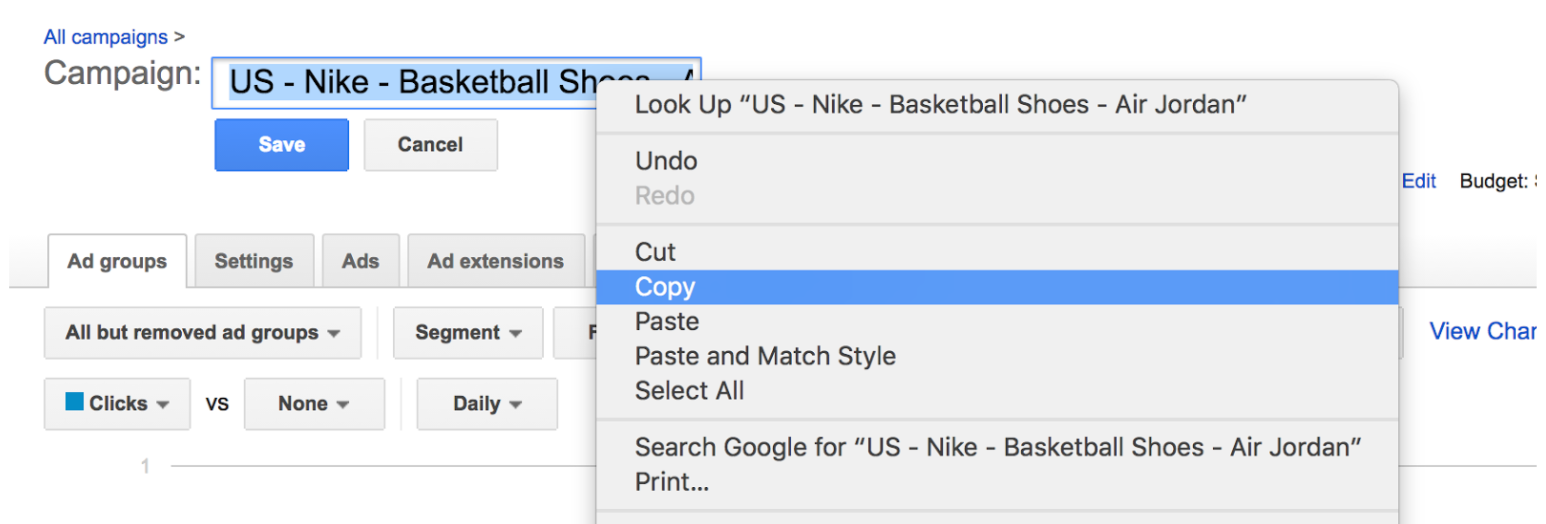This screenshot has height=524, width=1546.
Task: Choose Select All in the context menu
Action: coord(689,391)
